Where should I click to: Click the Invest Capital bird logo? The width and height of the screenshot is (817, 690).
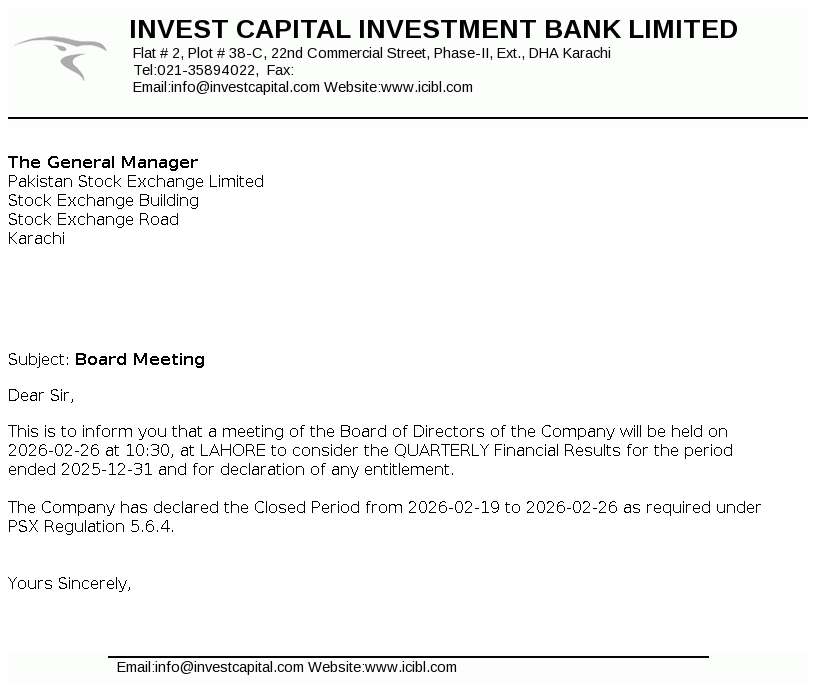(x=62, y=57)
